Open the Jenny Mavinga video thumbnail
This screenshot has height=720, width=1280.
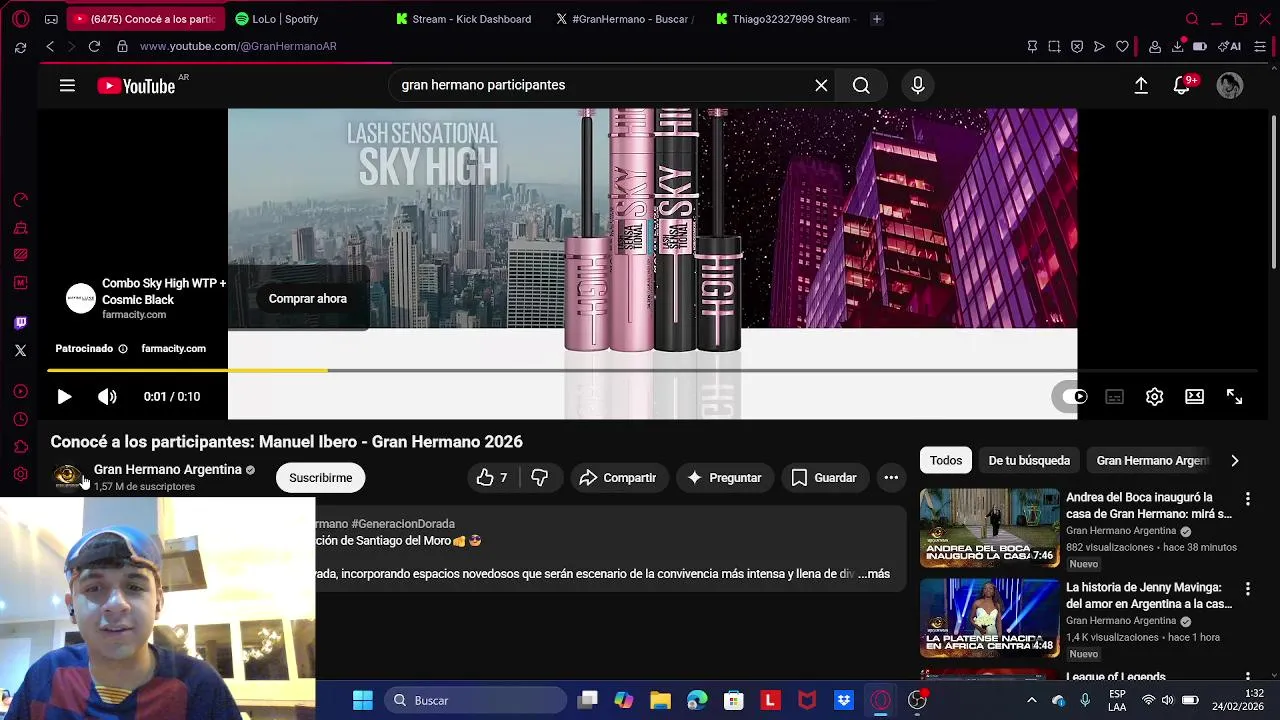click(989, 618)
